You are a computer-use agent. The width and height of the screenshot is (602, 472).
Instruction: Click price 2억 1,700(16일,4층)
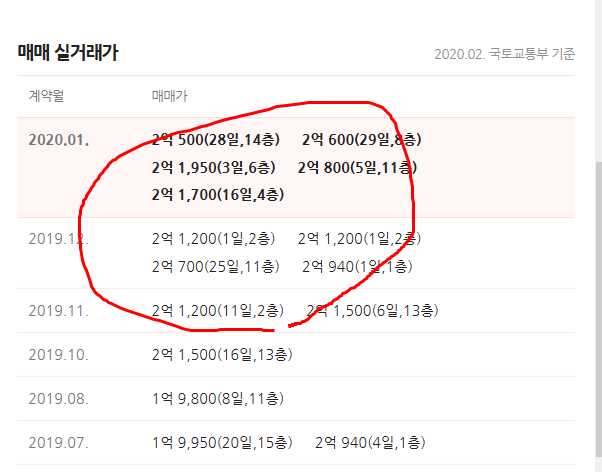pyautogui.click(x=218, y=195)
